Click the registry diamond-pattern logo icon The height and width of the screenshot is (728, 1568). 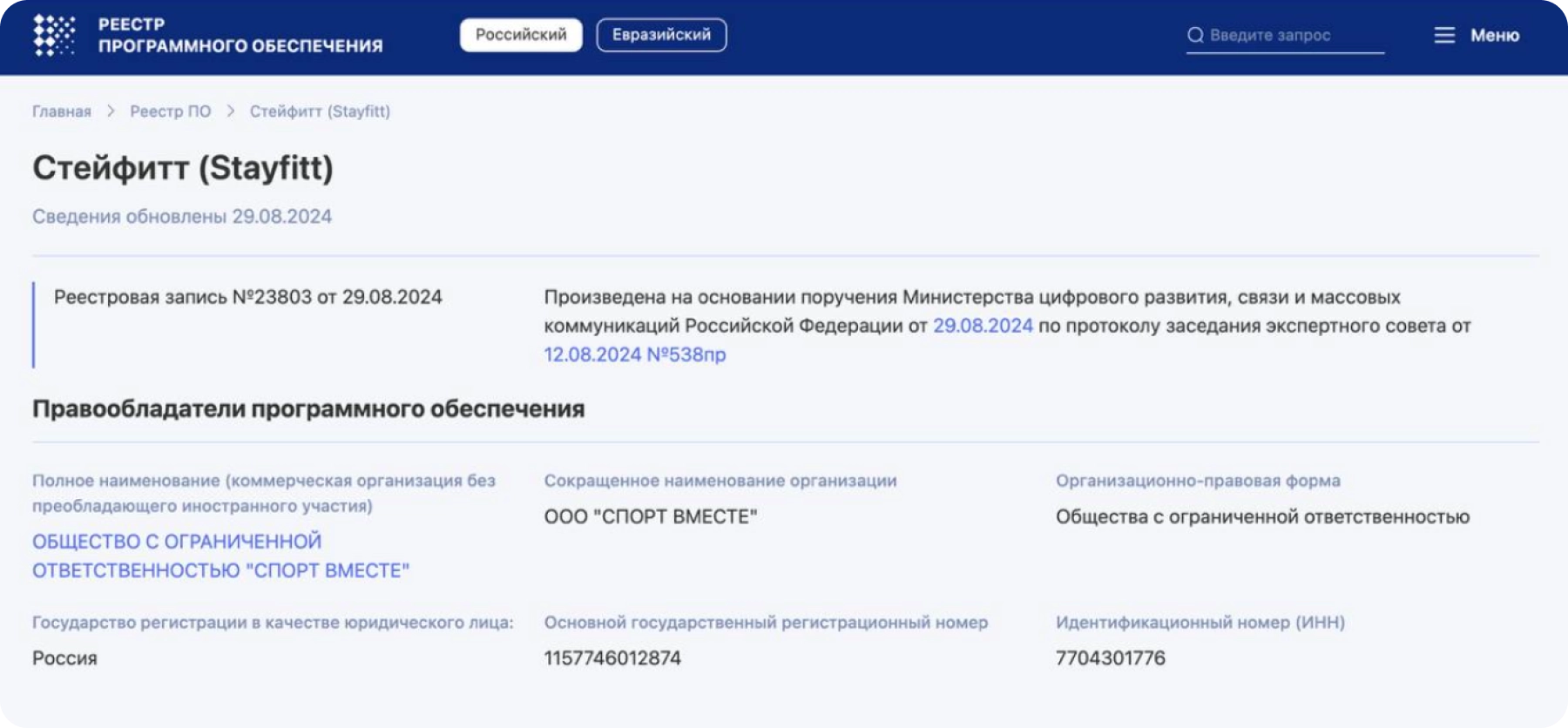tap(54, 36)
